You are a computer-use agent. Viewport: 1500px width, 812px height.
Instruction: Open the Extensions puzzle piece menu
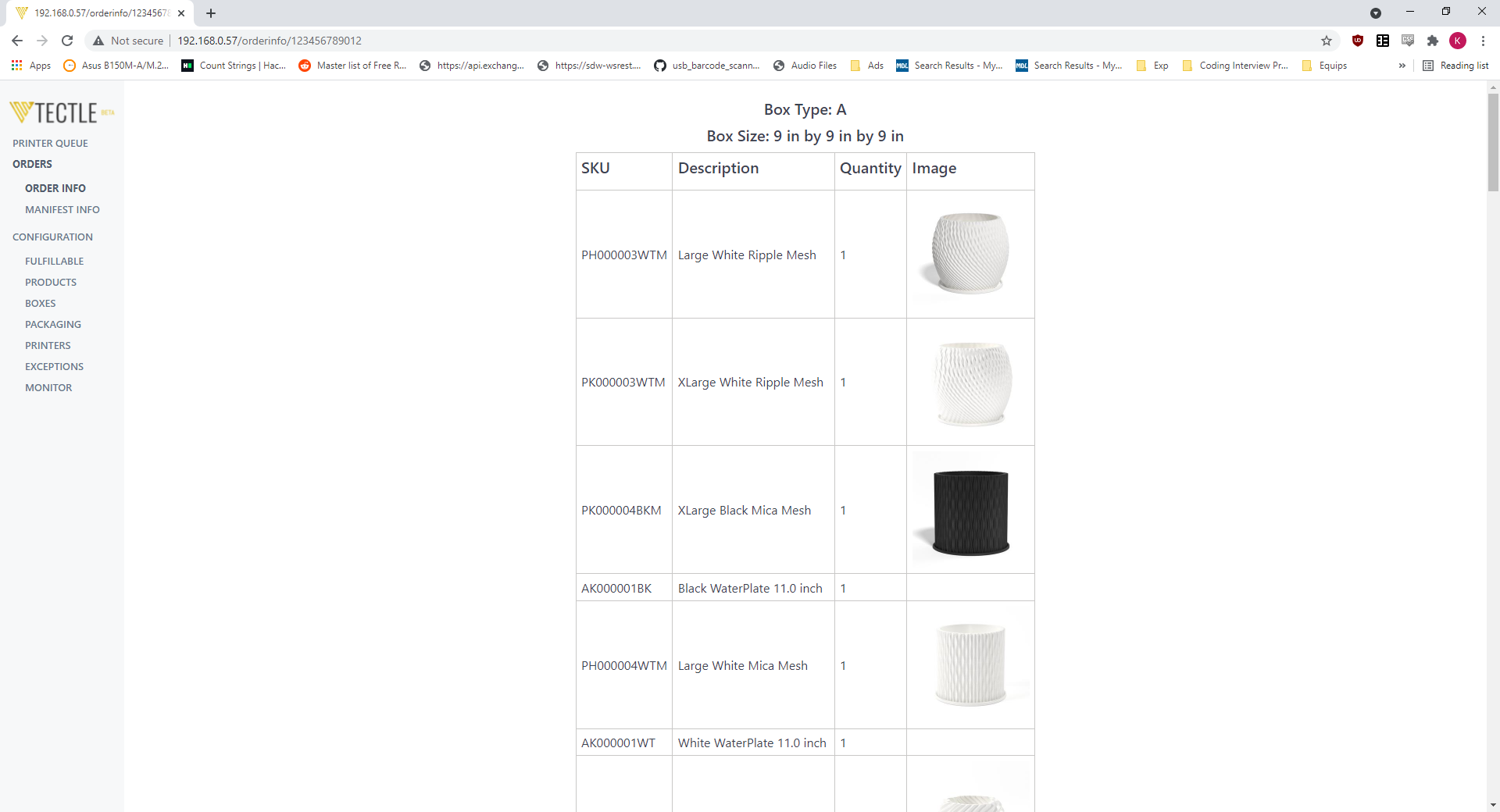[1433, 41]
